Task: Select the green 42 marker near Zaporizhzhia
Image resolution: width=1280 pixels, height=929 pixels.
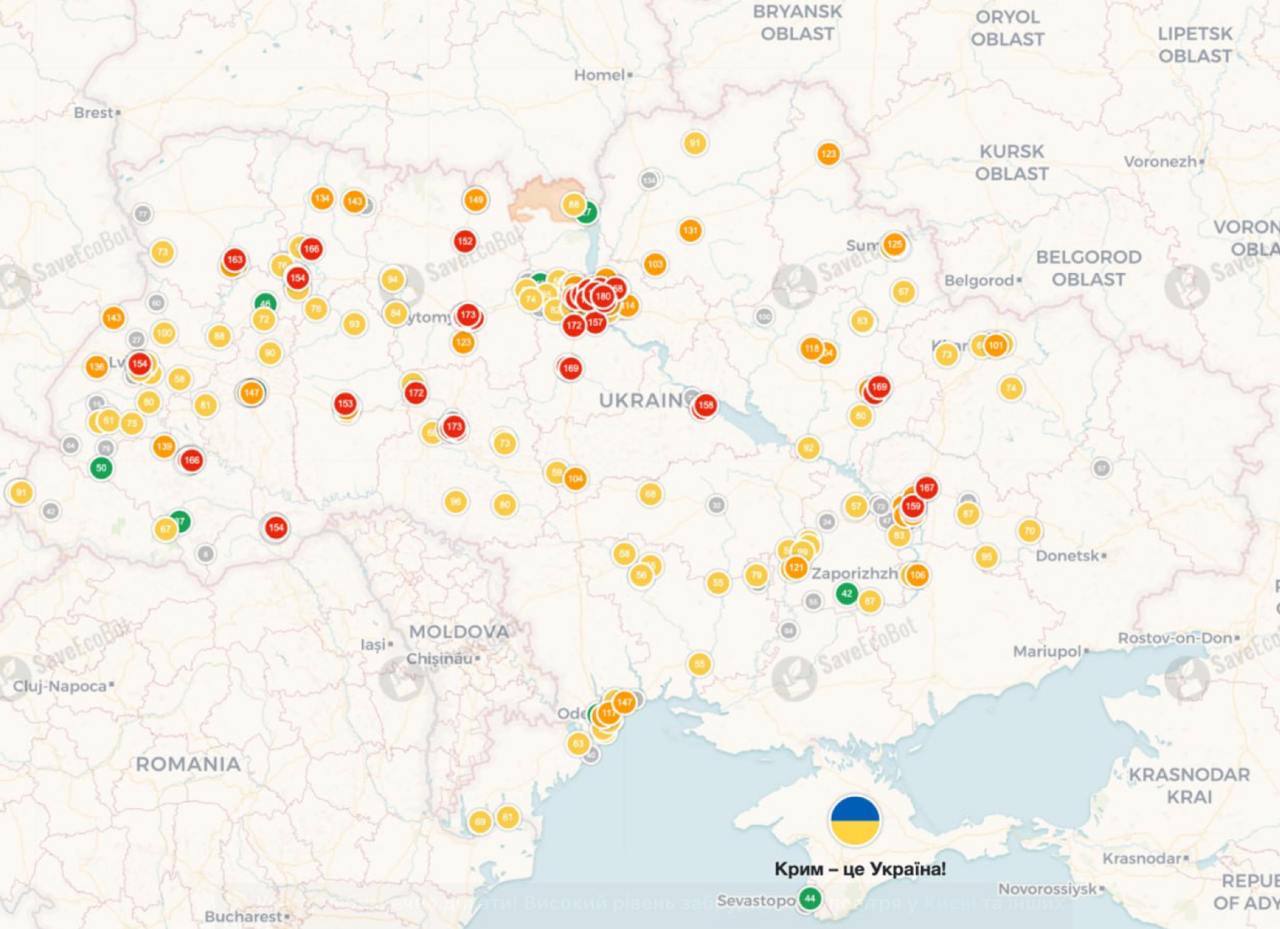Action: (847, 593)
